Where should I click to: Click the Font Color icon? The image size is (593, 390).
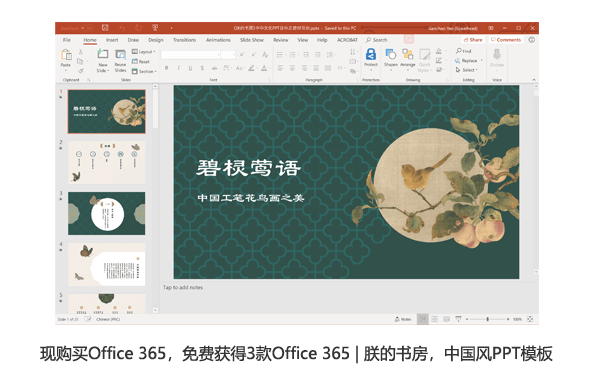pyautogui.click(x=264, y=68)
